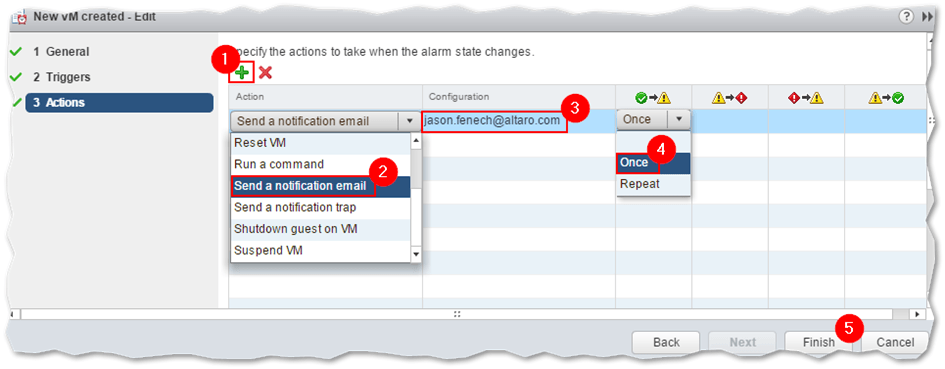This screenshot has width=945, height=369.
Task: Click the action list scroll down arrow
Action: pyautogui.click(x=415, y=254)
